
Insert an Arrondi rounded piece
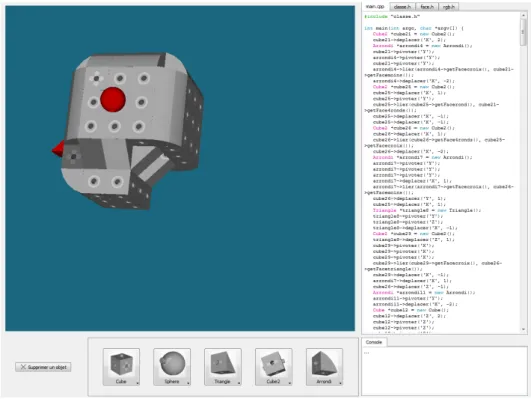pyautogui.click(x=324, y=366)
